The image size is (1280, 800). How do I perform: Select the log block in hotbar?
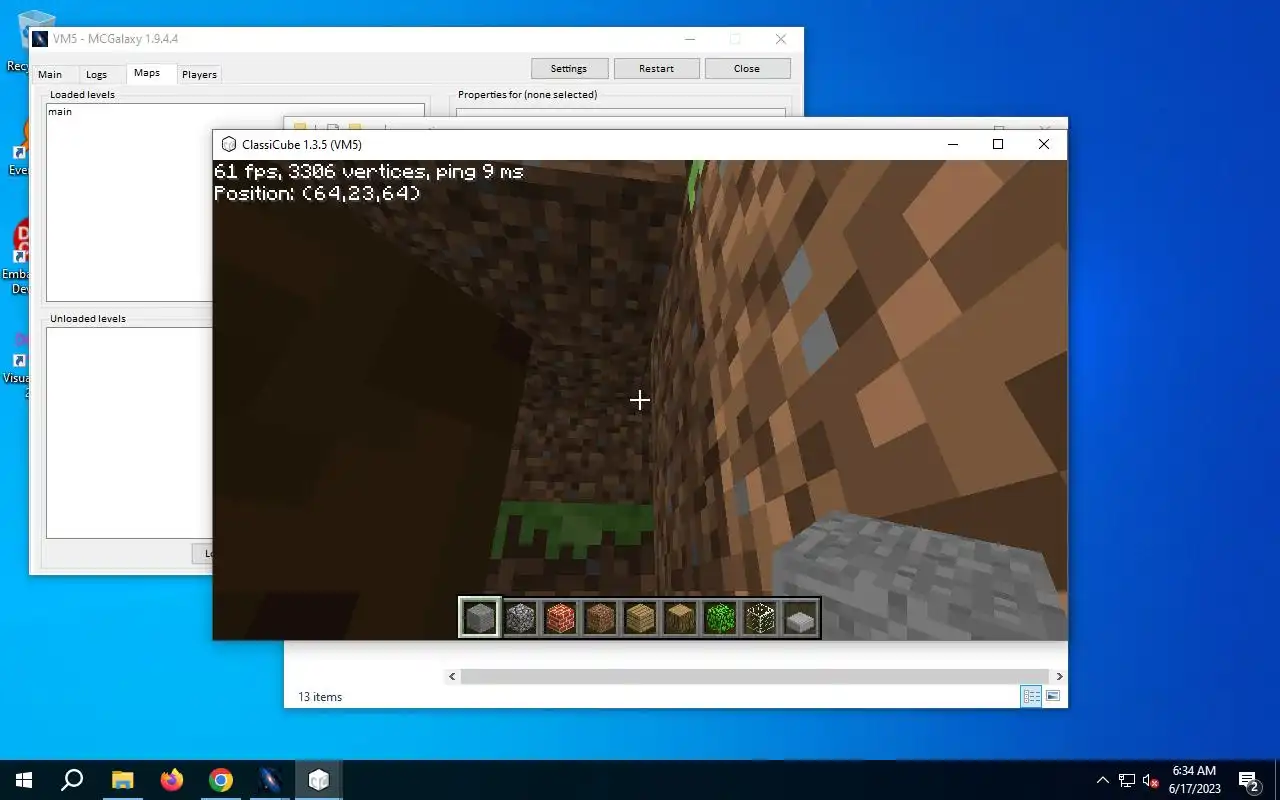click(x=680, y=618)
